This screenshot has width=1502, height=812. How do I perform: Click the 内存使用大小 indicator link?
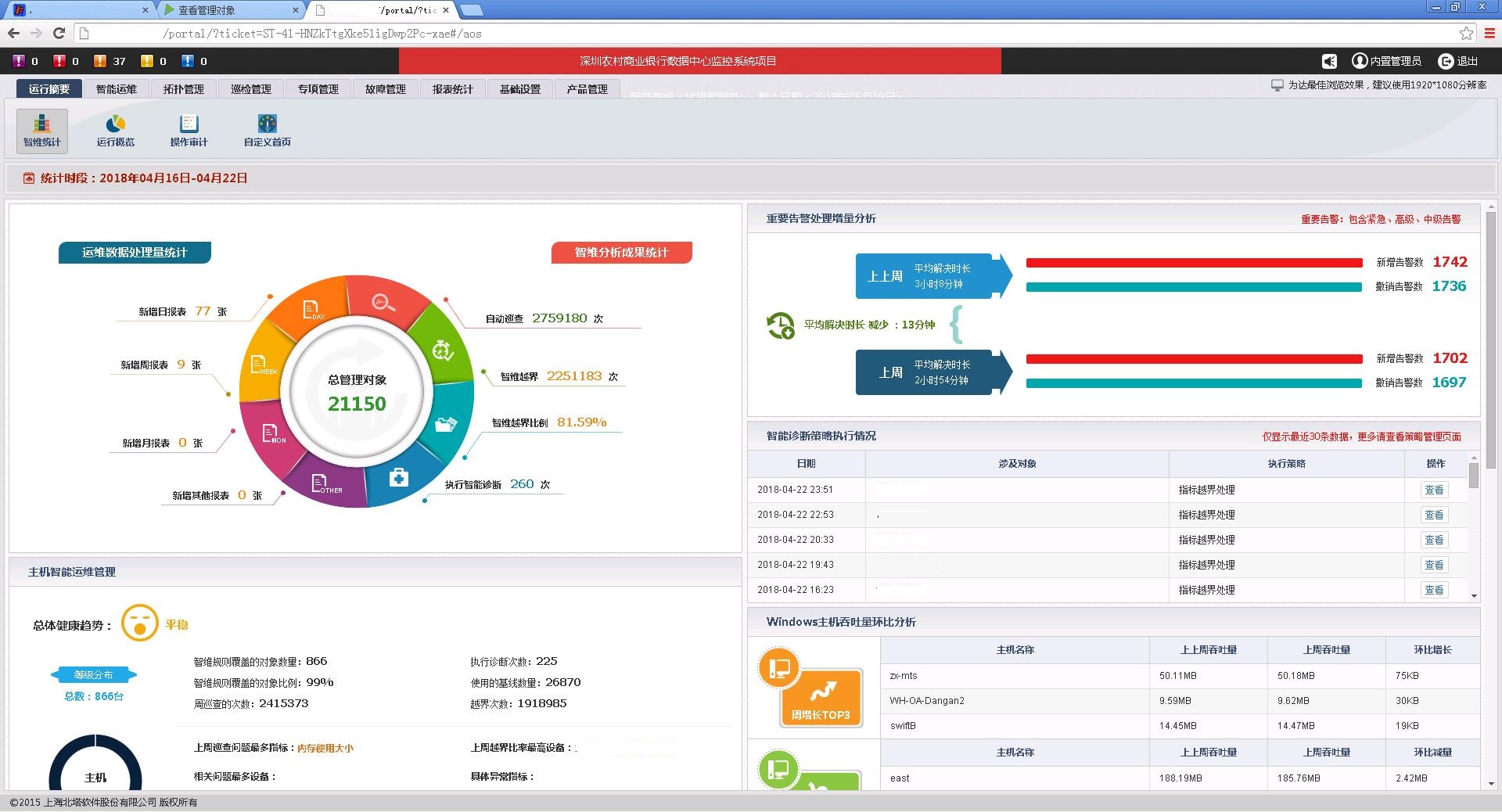point(325,748)
